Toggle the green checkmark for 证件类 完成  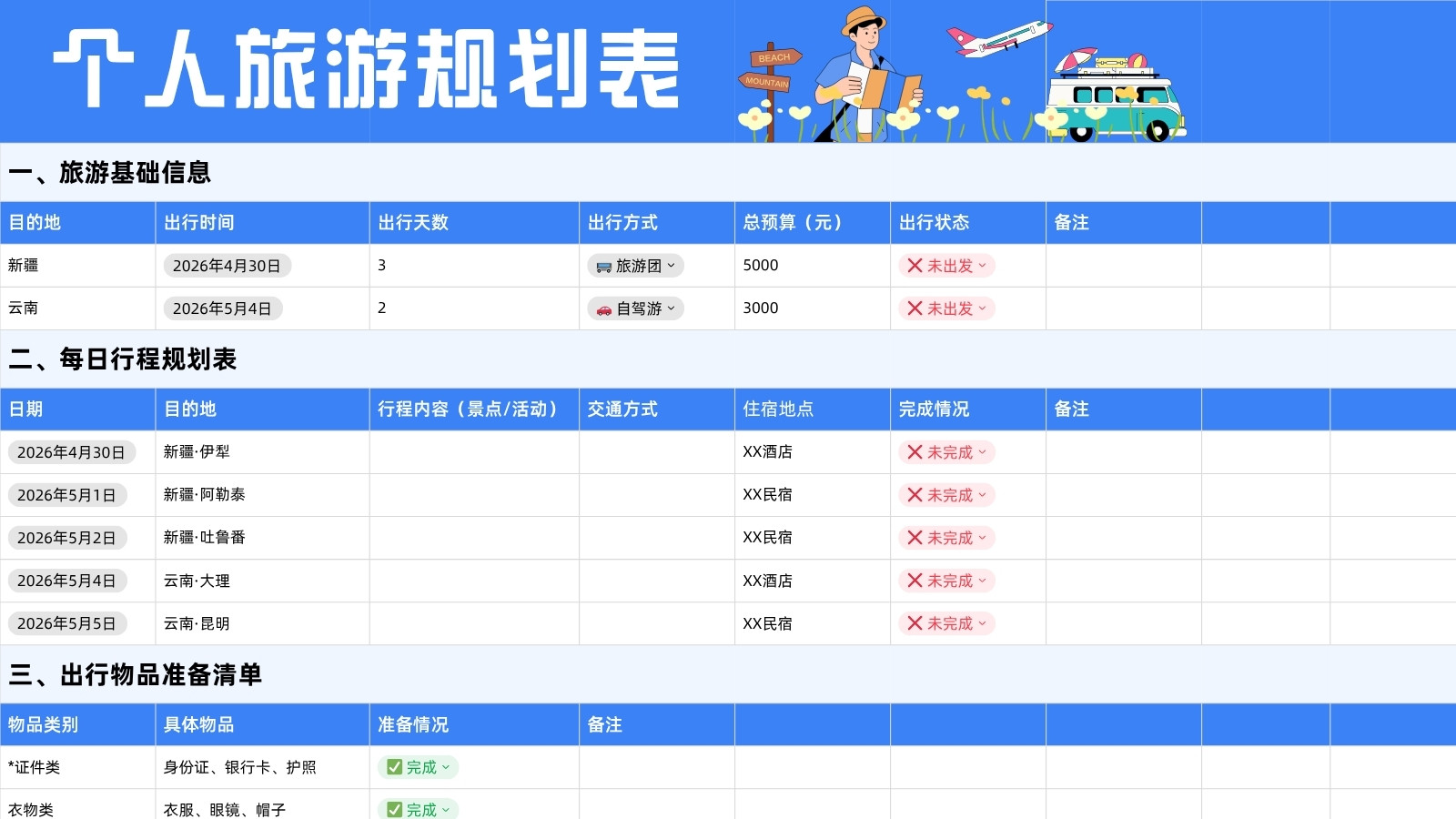394,767
